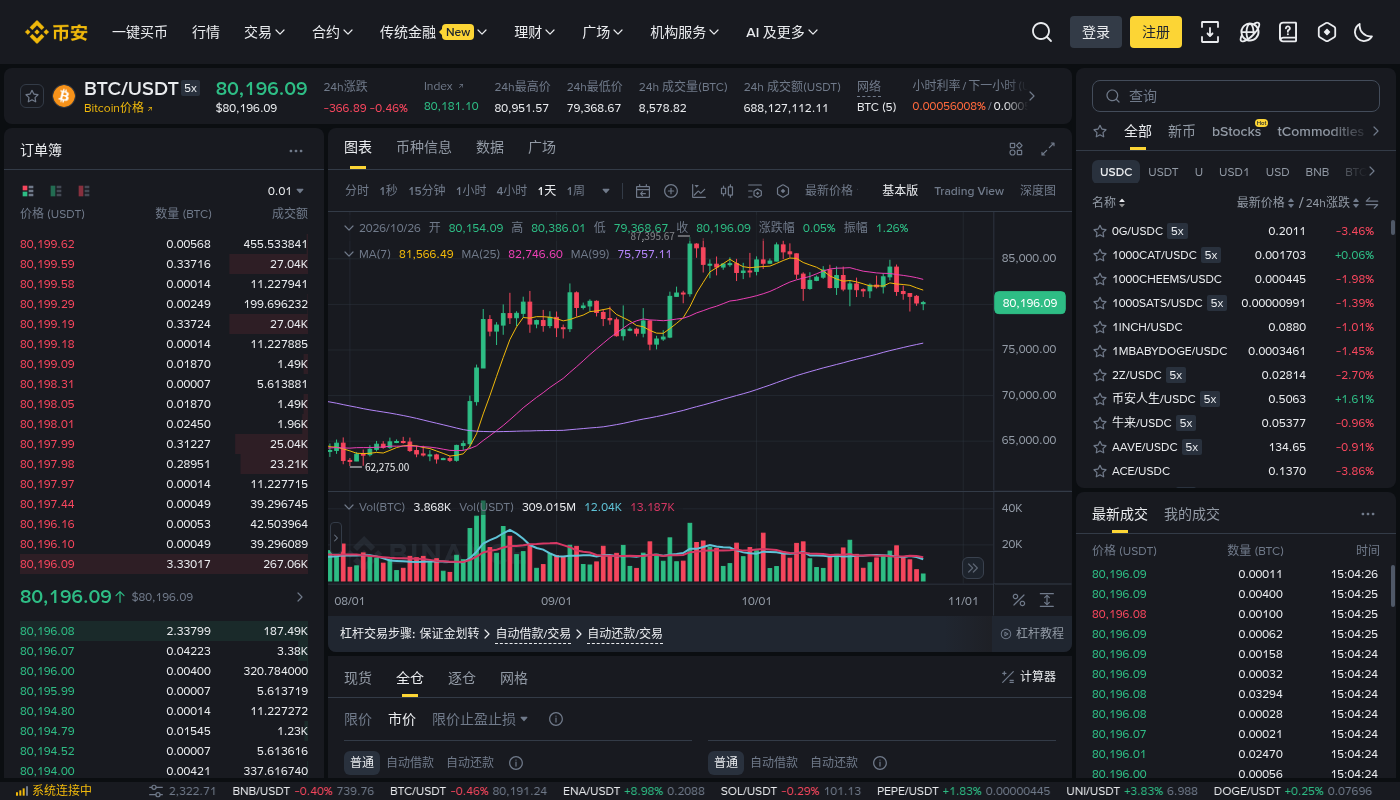Open the 杠杆教程 tutorial link
This screenshot has height=800, width=1400.
1032,633
